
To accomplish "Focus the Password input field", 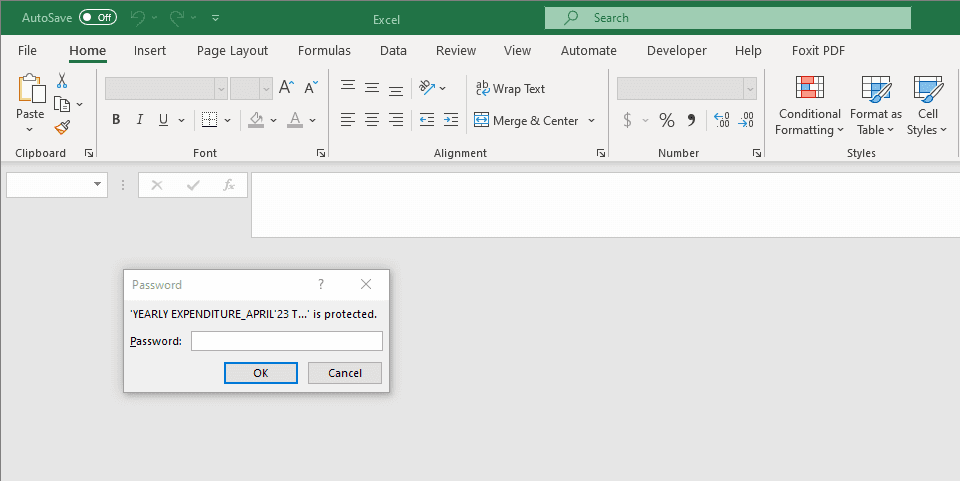I will pos(286,341).
